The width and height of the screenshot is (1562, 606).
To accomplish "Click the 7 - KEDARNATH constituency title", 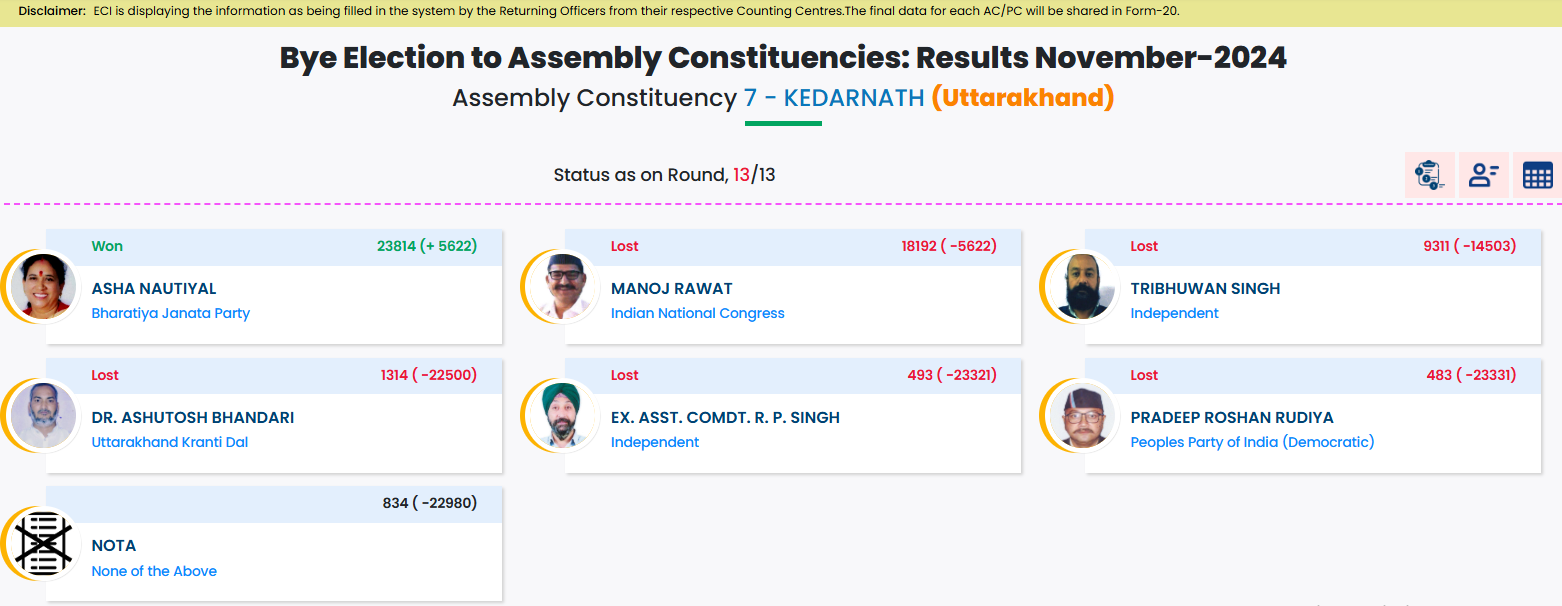I will (834, 98).
